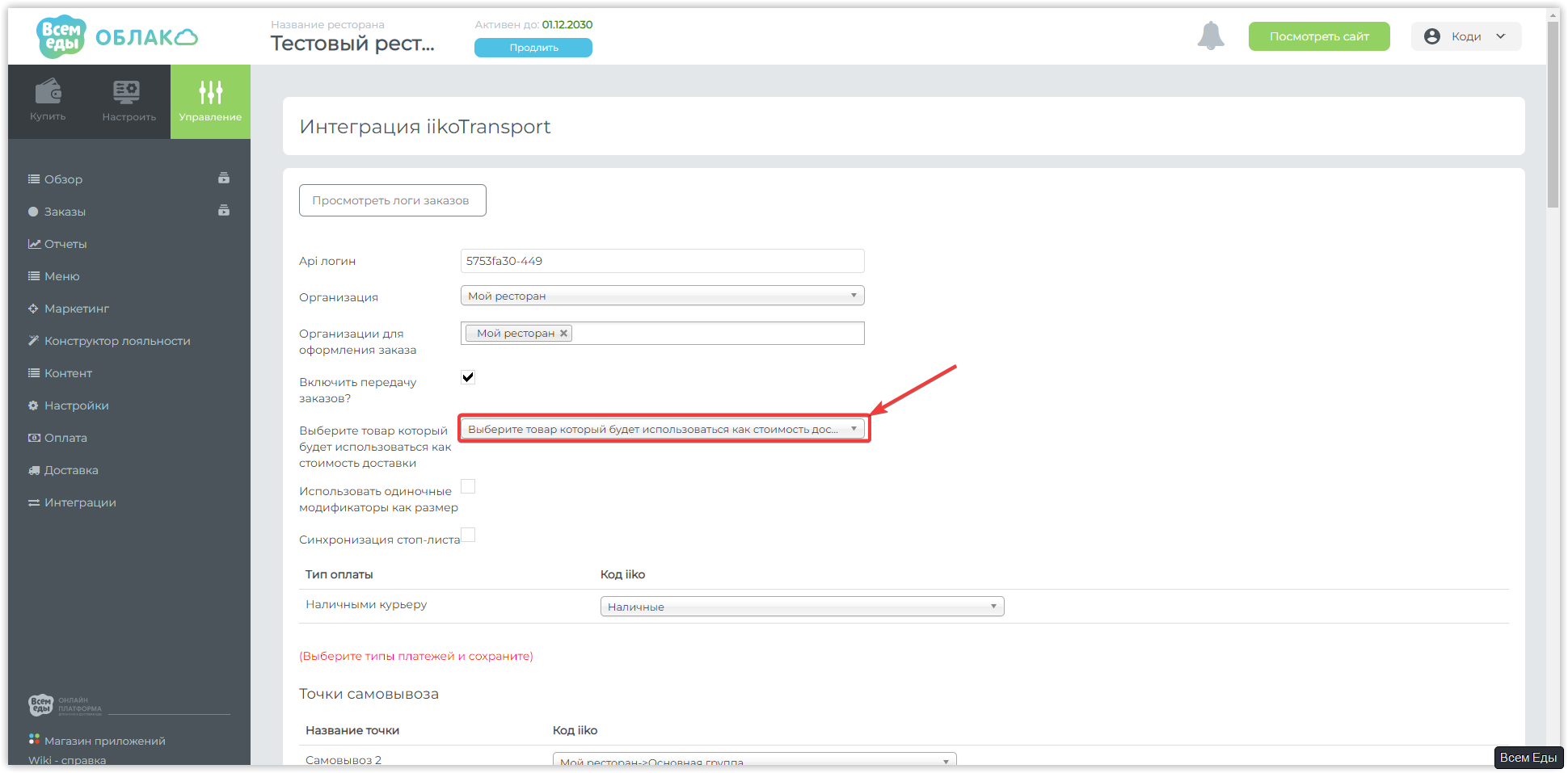Screen dimensions: 1568x773
Task: Open the Wiki - справка link
Action: (x=67, y=760)
